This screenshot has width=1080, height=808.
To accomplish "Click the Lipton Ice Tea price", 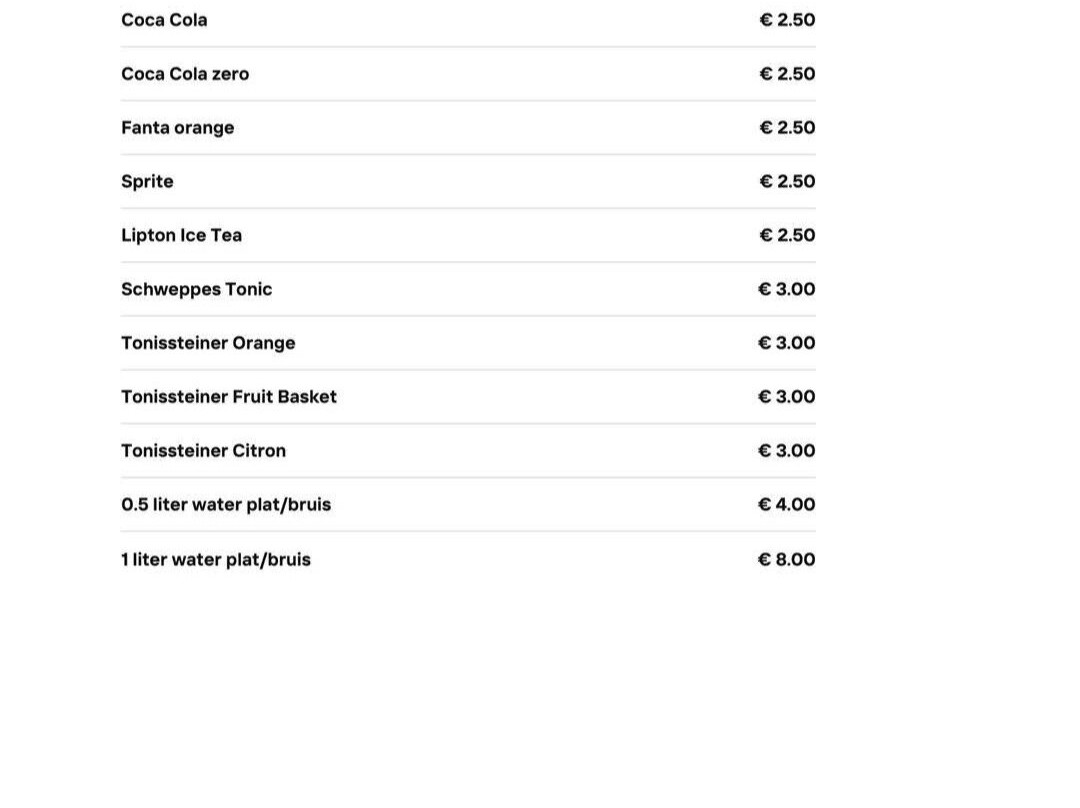I will tap(787, 236).
